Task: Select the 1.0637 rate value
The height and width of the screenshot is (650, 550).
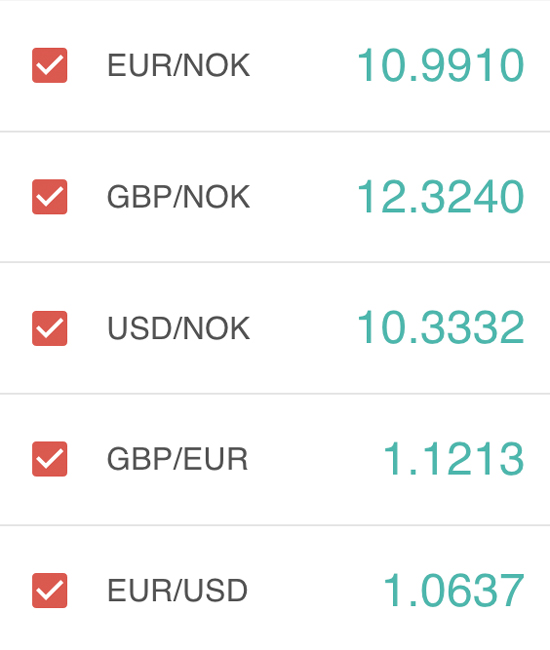Action: tap(454, 590)
